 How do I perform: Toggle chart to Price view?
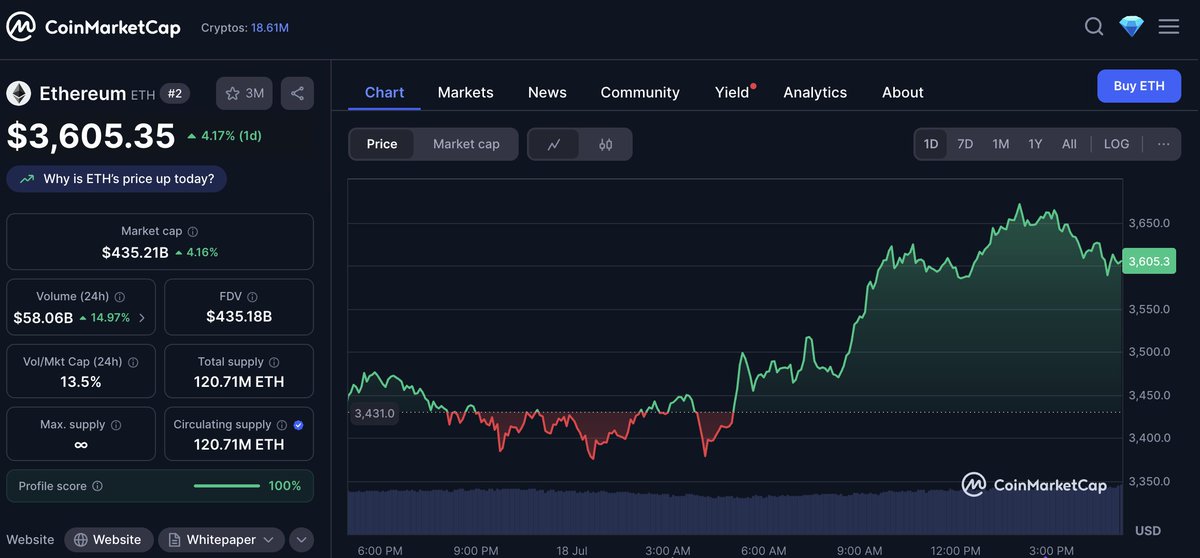click(382, 144)
